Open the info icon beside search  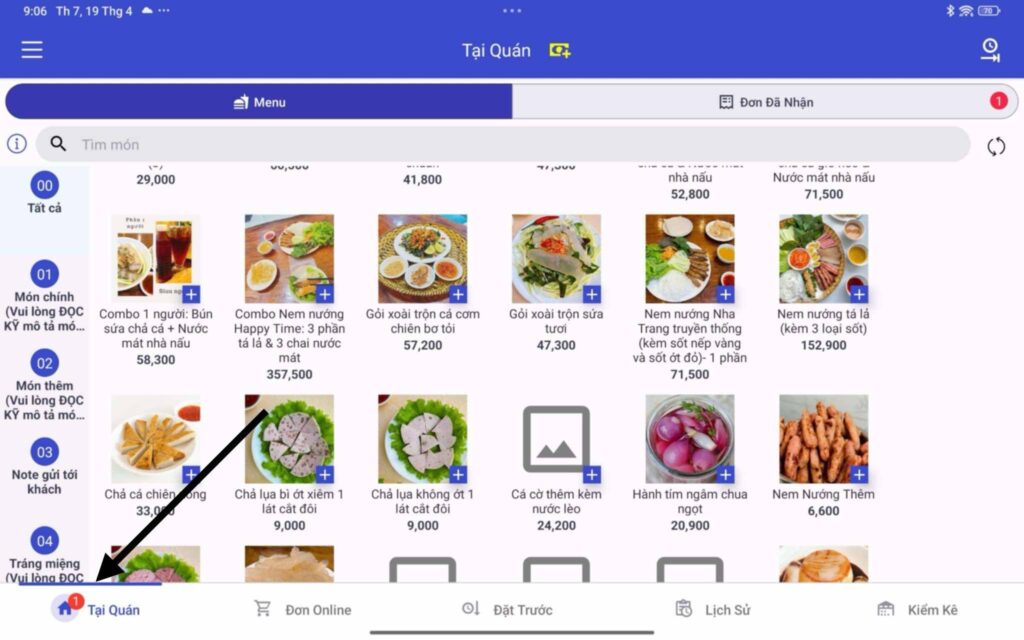coord(17,144)
